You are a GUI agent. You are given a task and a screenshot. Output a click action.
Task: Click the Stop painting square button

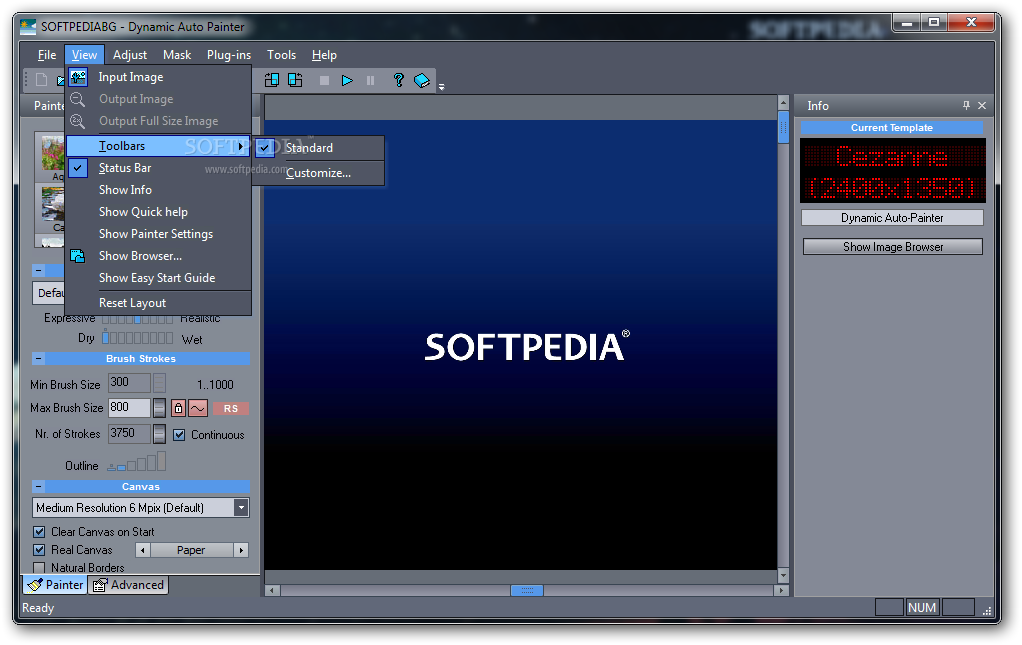click(x=324, y=80)
